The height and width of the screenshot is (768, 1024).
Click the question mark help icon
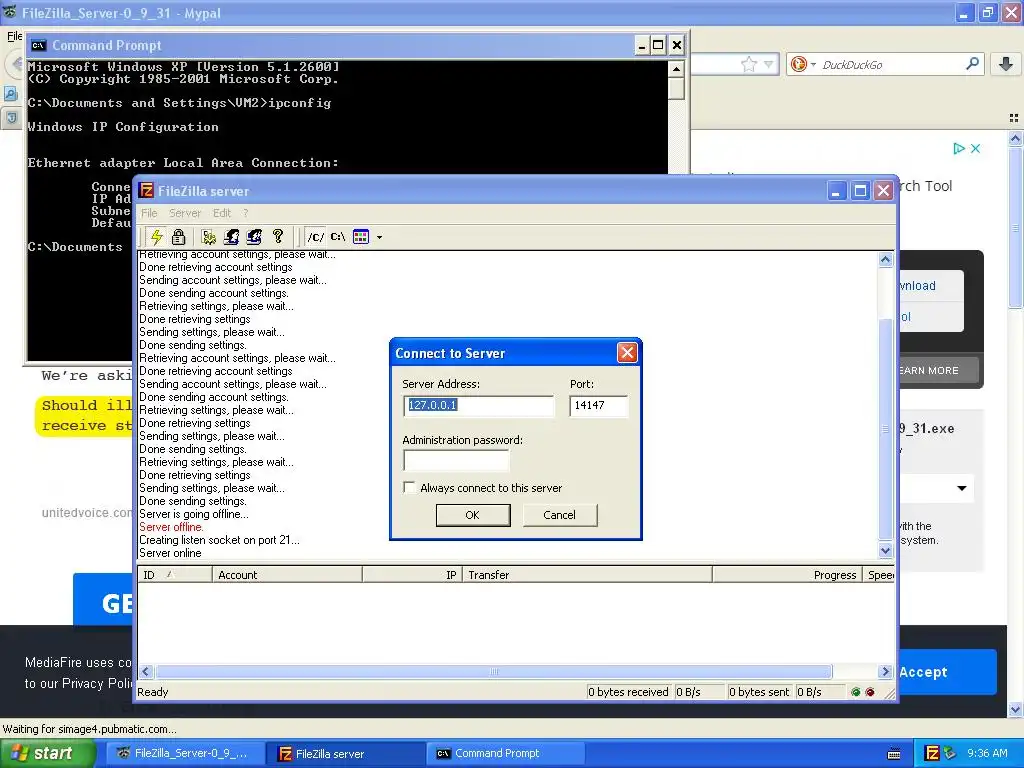coord(278,236)
